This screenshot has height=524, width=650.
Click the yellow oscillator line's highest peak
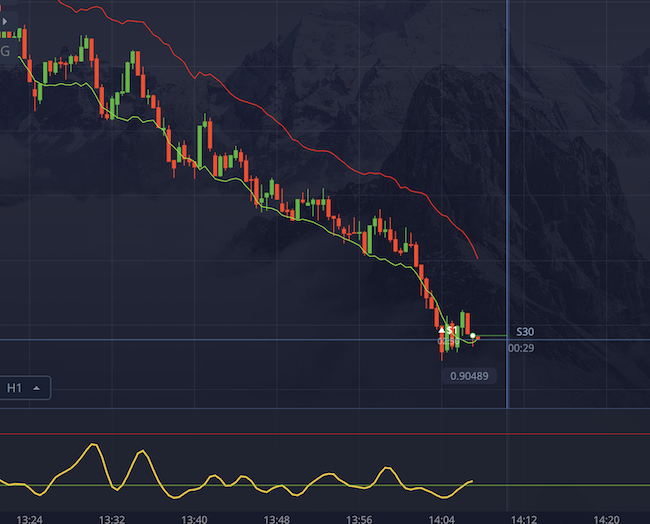94,445
